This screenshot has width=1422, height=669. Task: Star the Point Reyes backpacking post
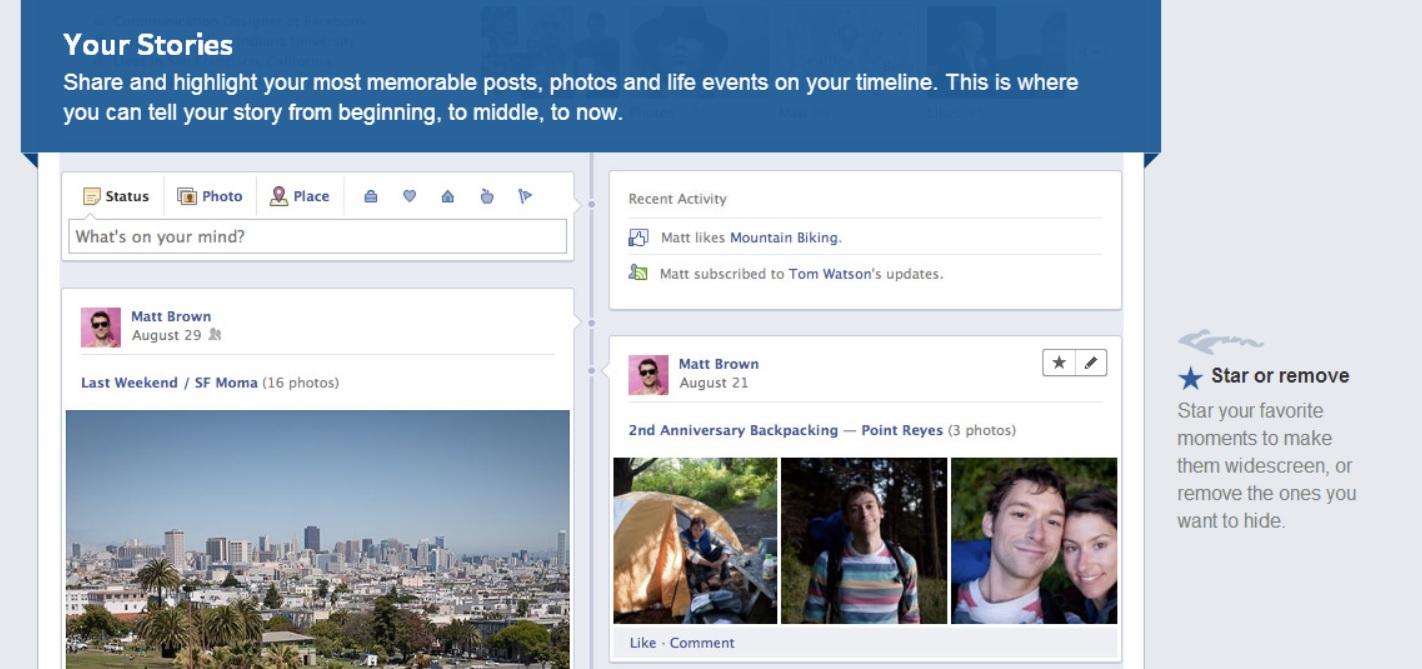click(x=1059, y=363)
